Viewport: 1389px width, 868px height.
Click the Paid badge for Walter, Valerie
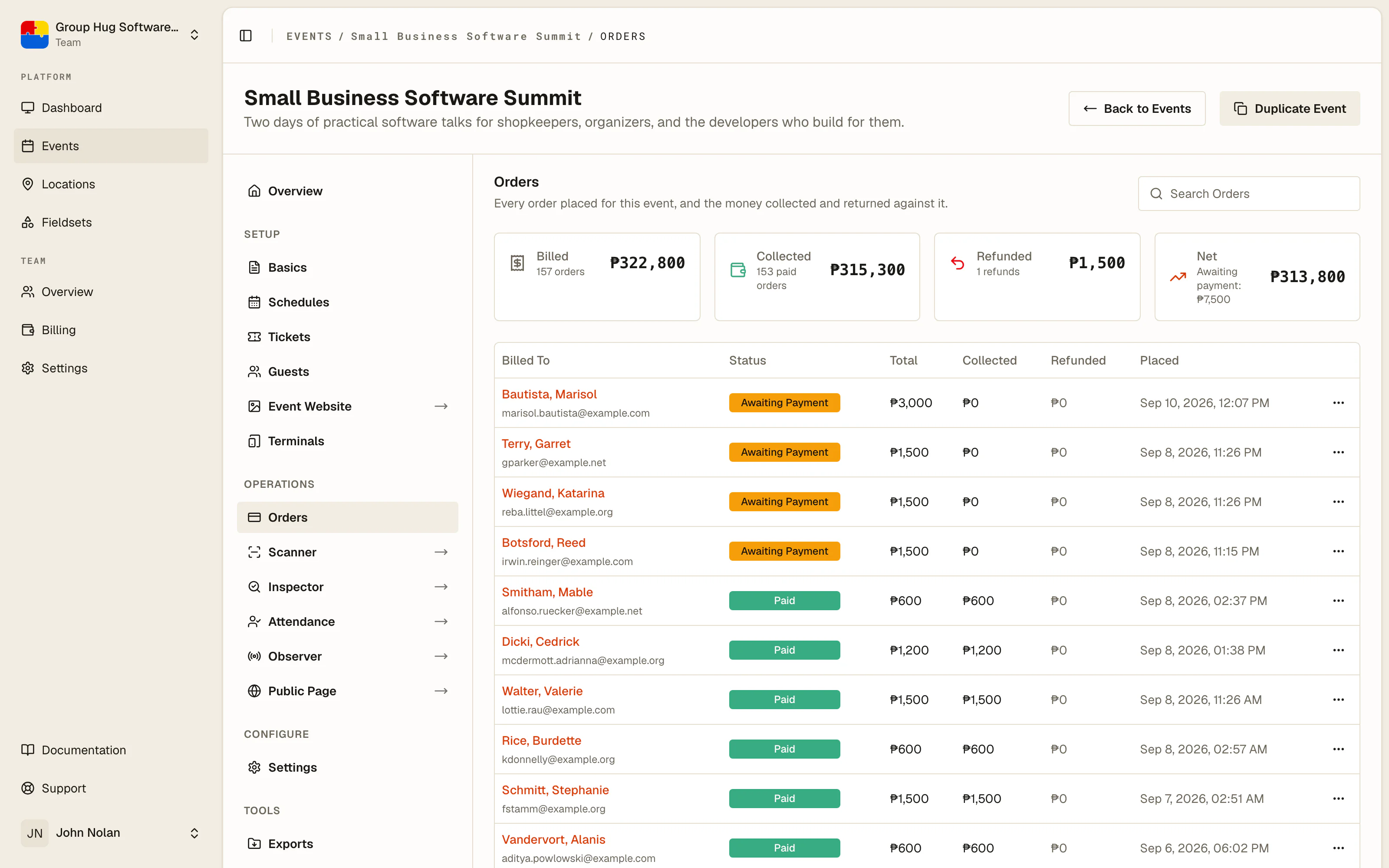pos(784,700)
